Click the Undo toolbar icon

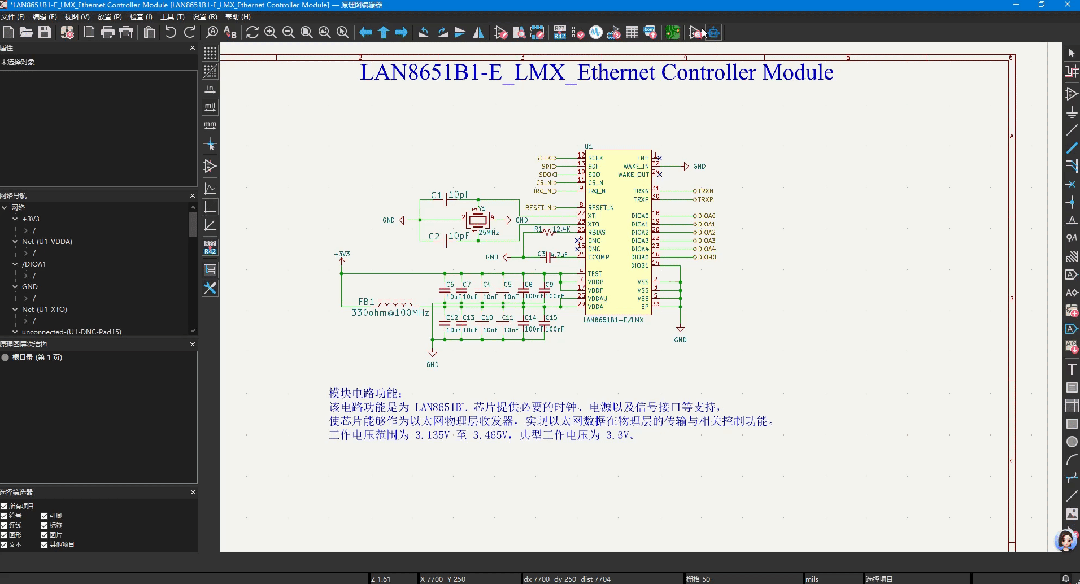click(x=170, y=32)
